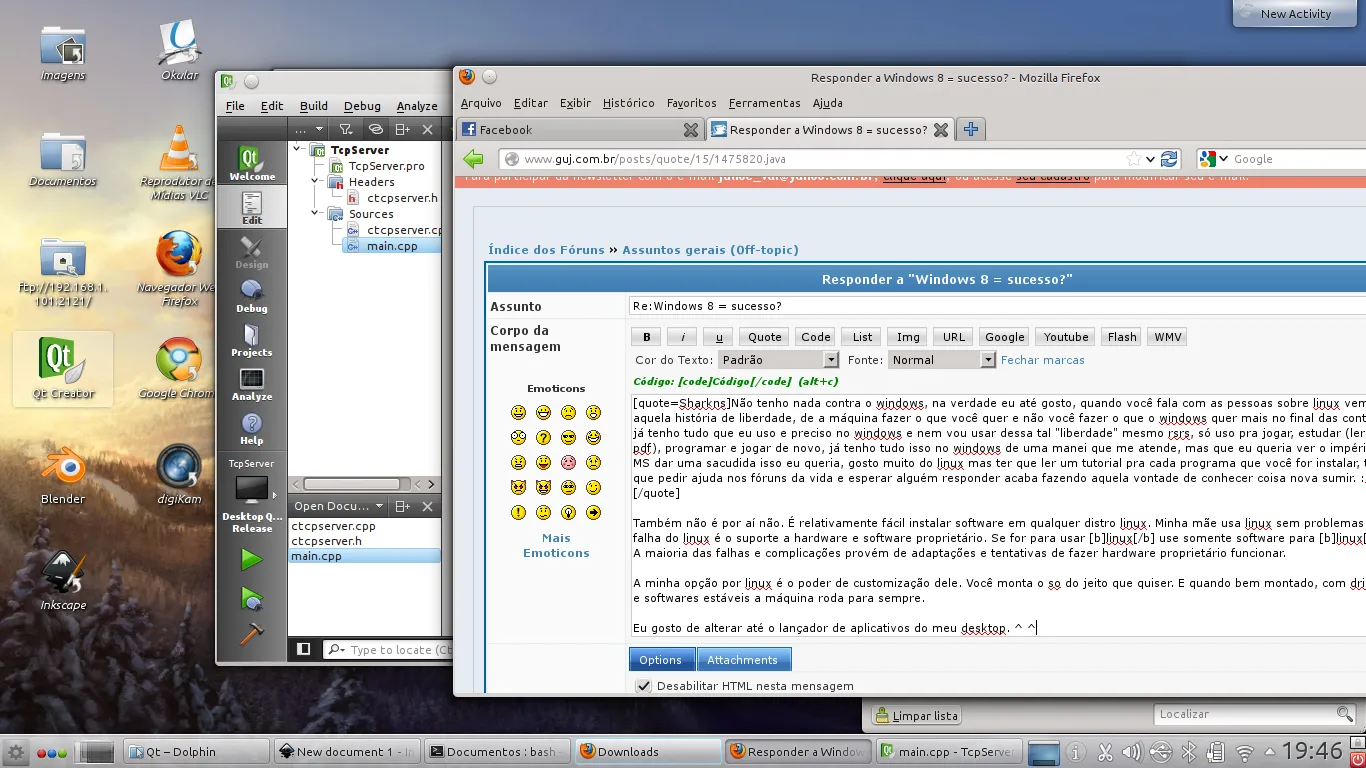The height and width of the screenshot is (768, 1366).
Task: Split the Open Documents panel
Action: (403, 506)
